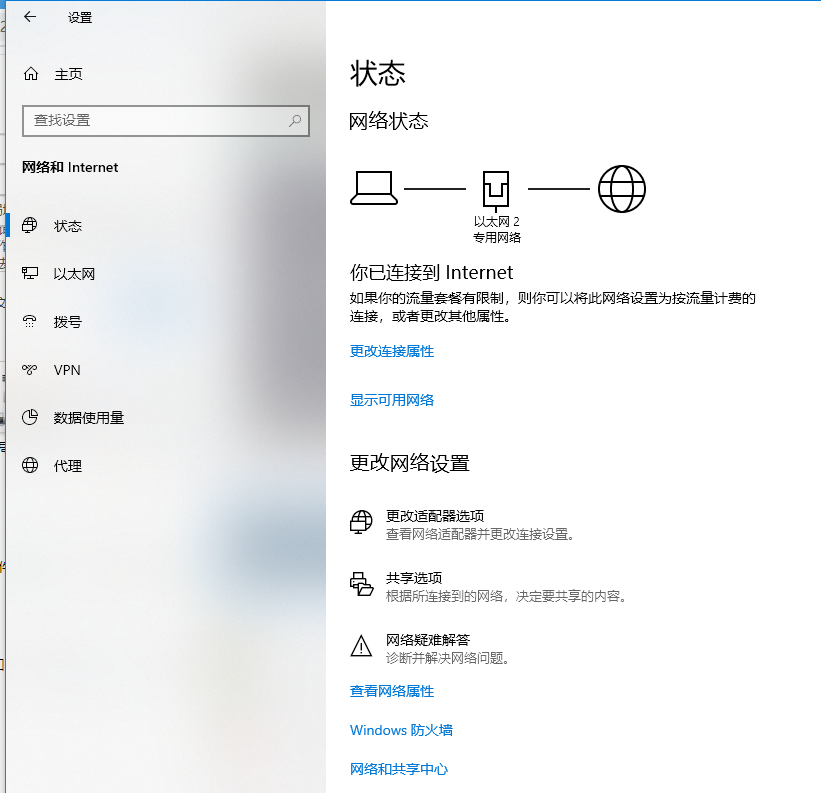Click the network troubleshooter warning triangle icon

[x=361, y=647]
